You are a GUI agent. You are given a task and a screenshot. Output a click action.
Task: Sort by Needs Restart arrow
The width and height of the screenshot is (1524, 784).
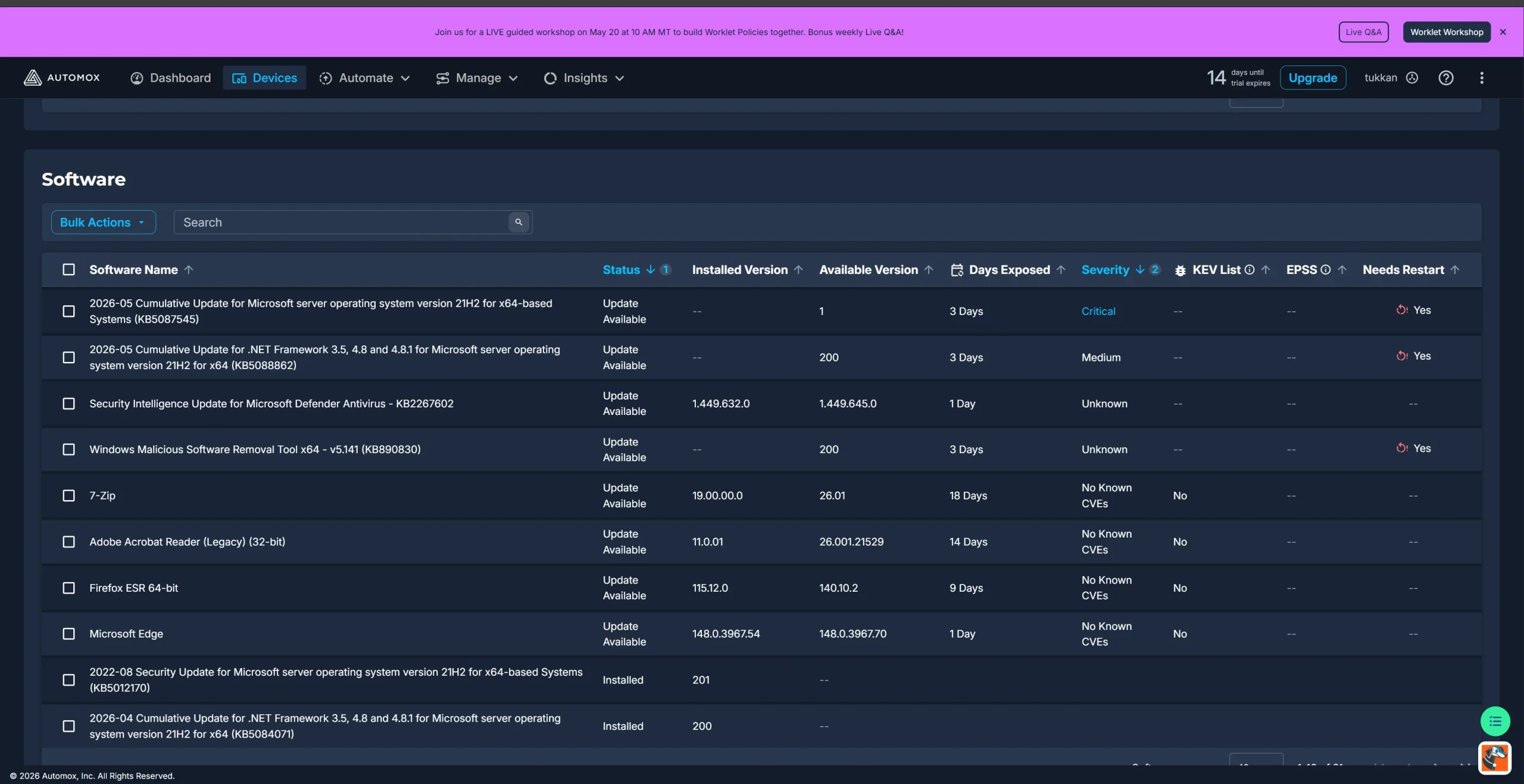click(x=1455, y=270)
